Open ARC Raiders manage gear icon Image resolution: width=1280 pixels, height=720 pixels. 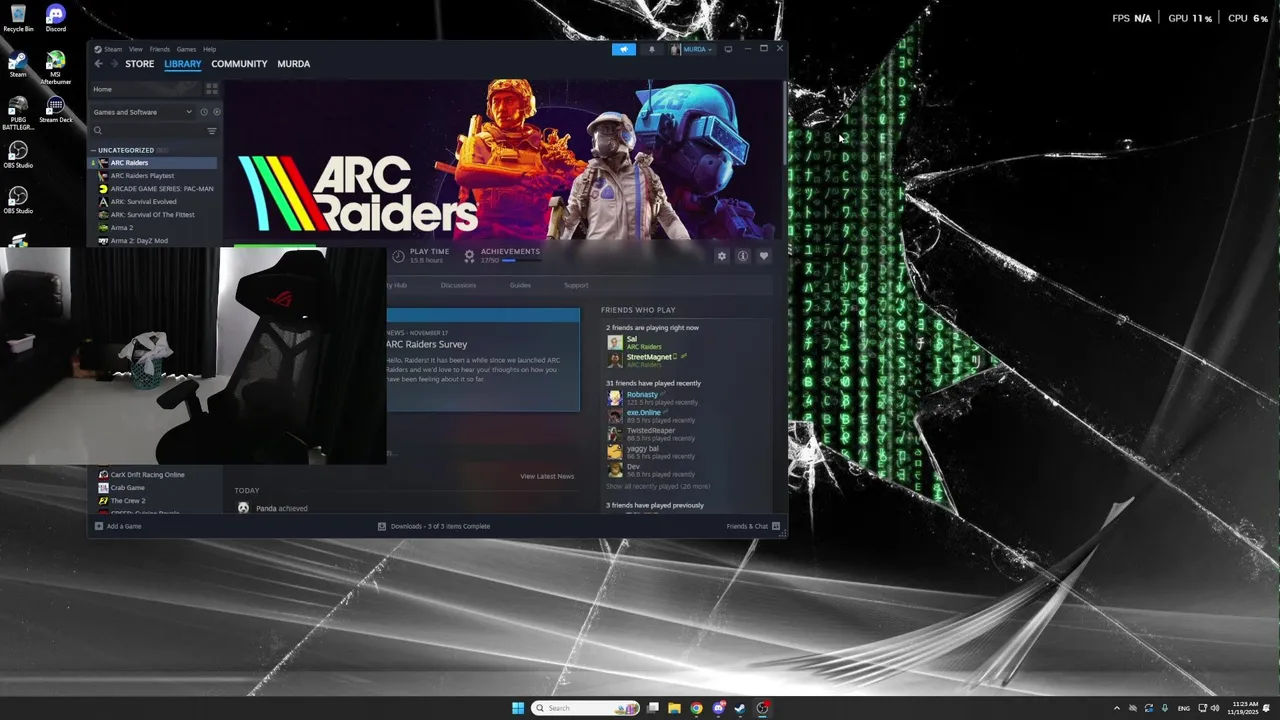(x=722, y=256)
